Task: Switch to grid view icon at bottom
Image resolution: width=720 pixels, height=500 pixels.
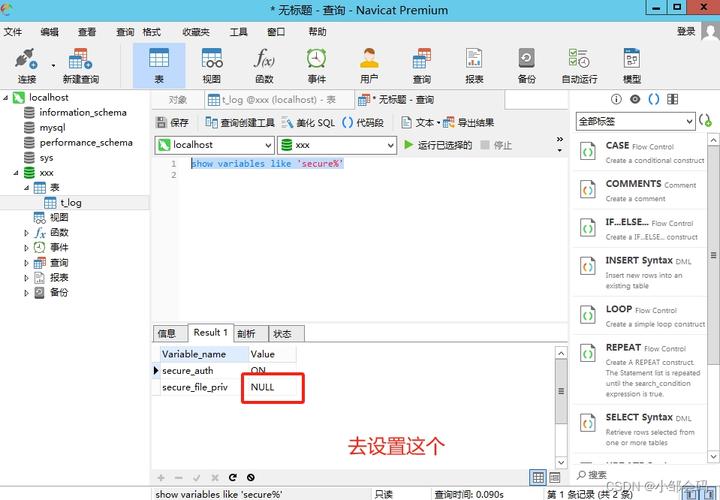Action: [538, 478]
